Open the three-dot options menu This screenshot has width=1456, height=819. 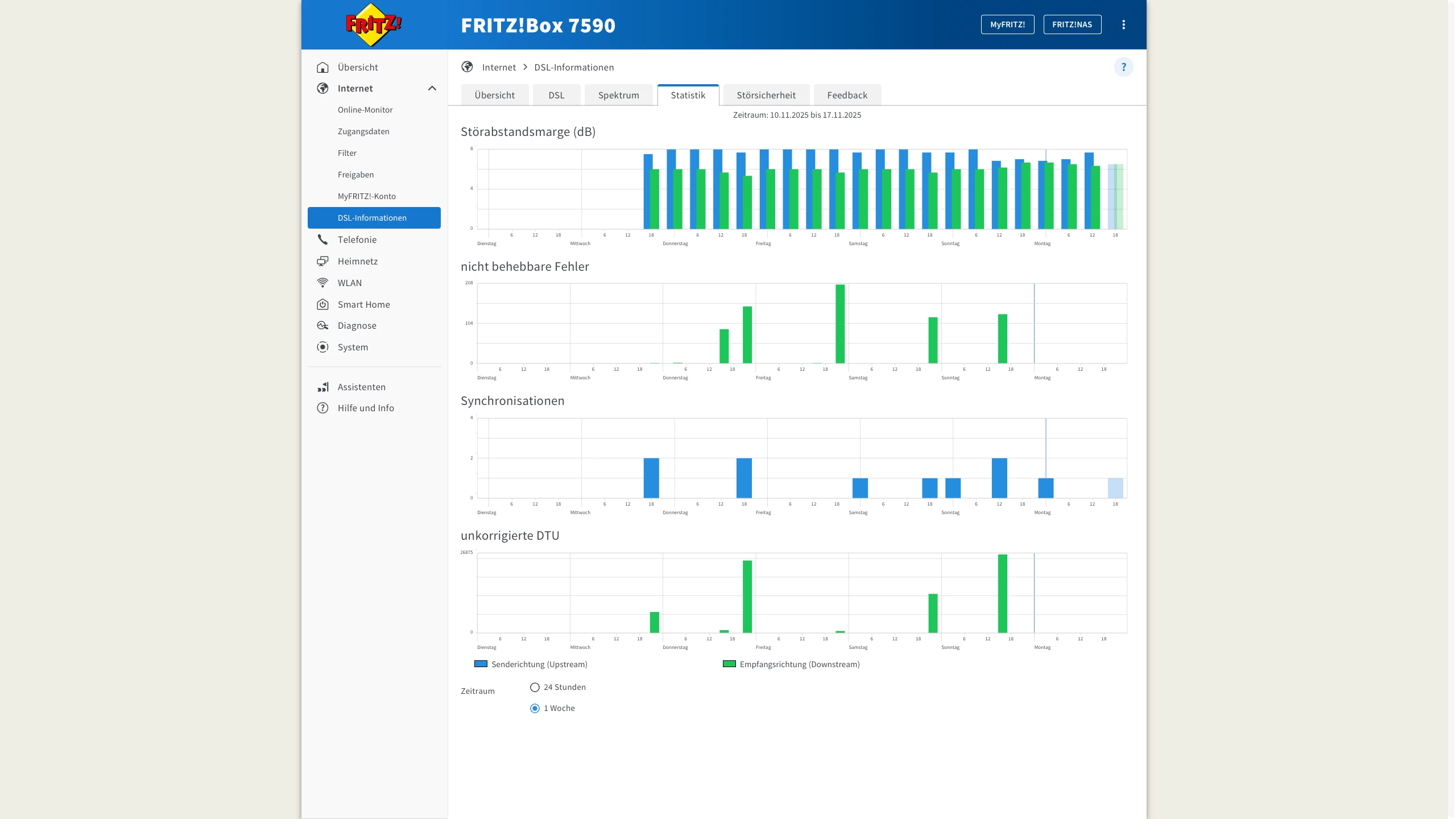pyautogui.click(x=1123, y=24)
